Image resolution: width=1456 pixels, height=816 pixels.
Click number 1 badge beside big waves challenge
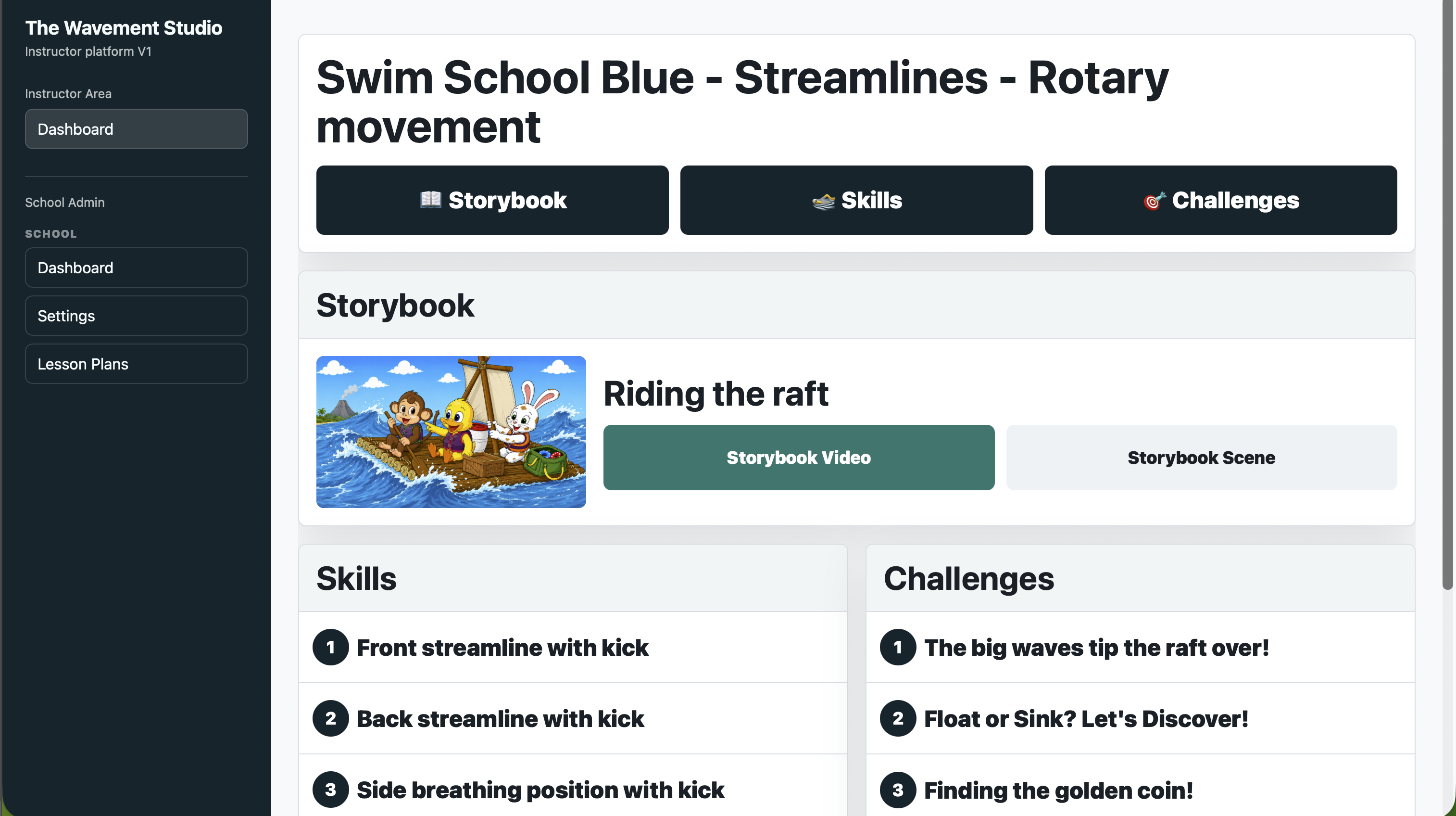coord(898,647)
